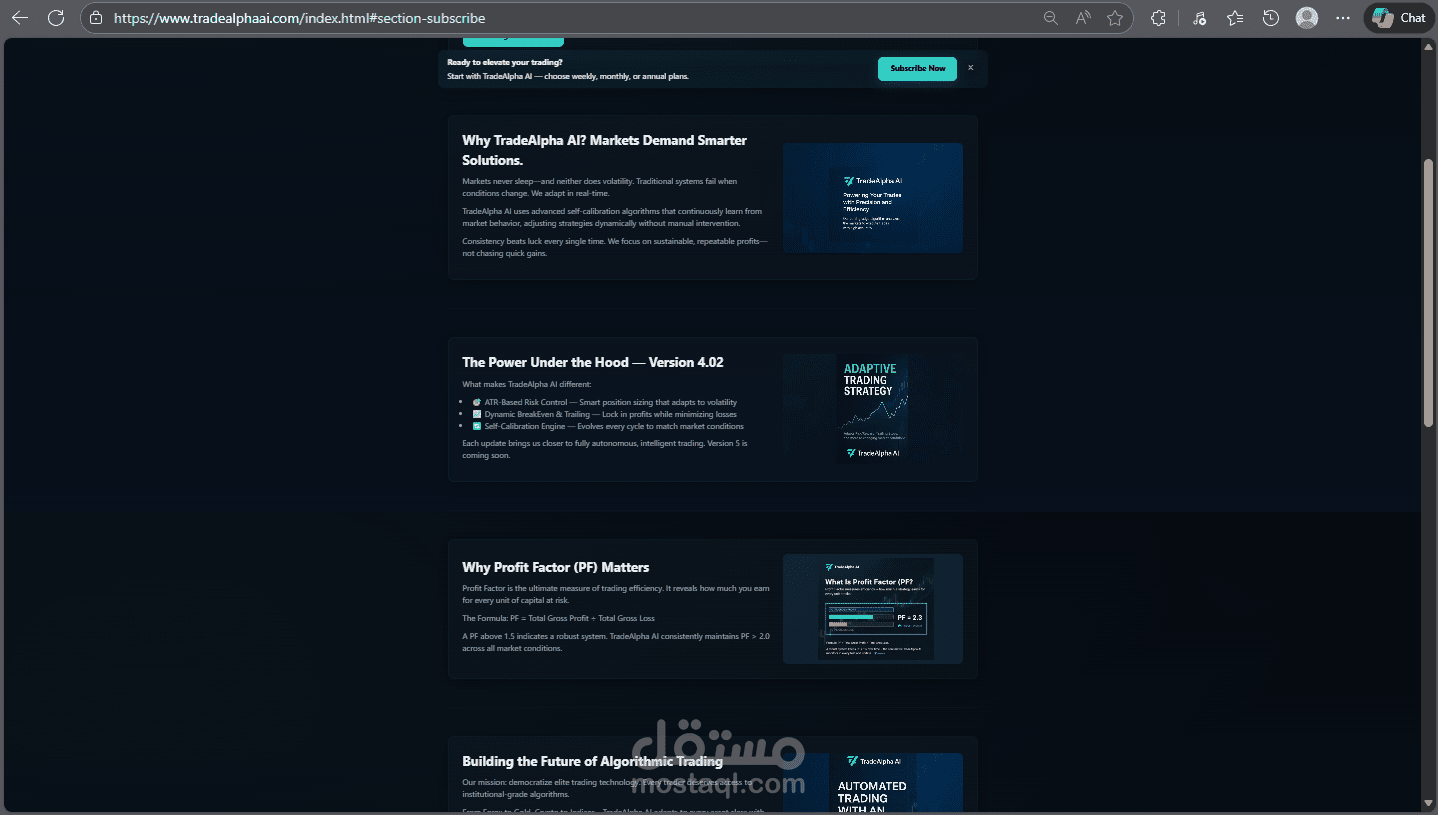Click the Subscribe Now button

[x=917, y=69]
